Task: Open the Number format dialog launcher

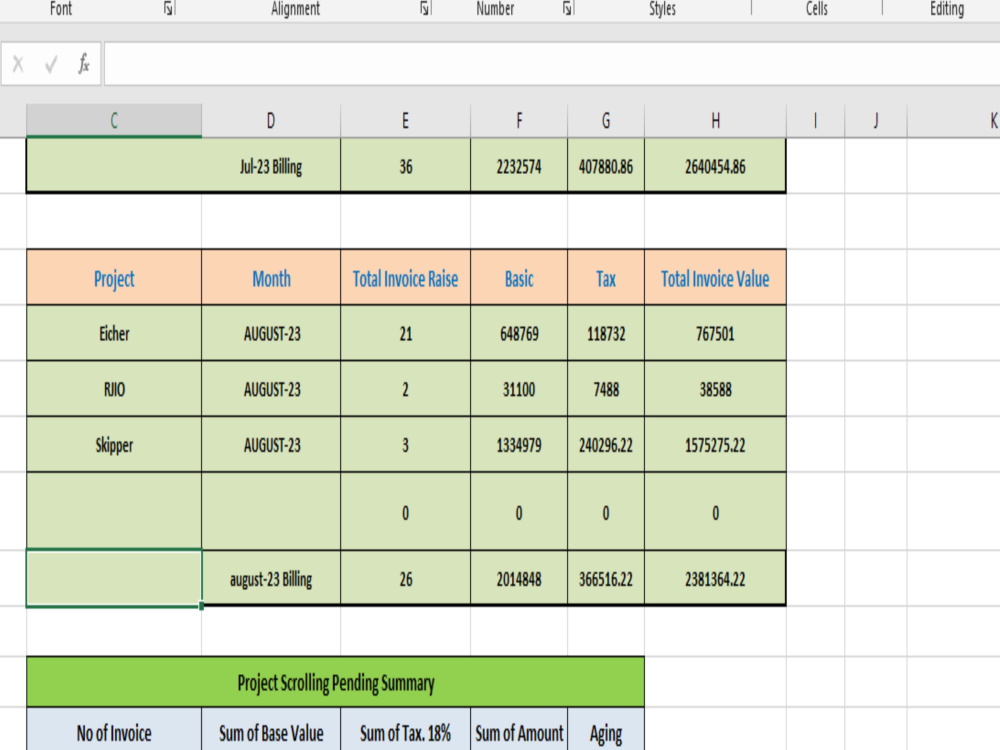Action: click(568, 8)
